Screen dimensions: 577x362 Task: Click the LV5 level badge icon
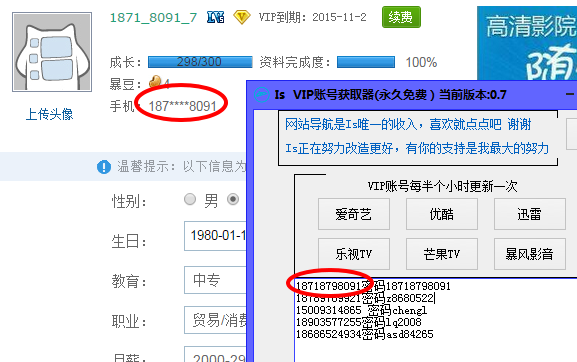[215, 17]
